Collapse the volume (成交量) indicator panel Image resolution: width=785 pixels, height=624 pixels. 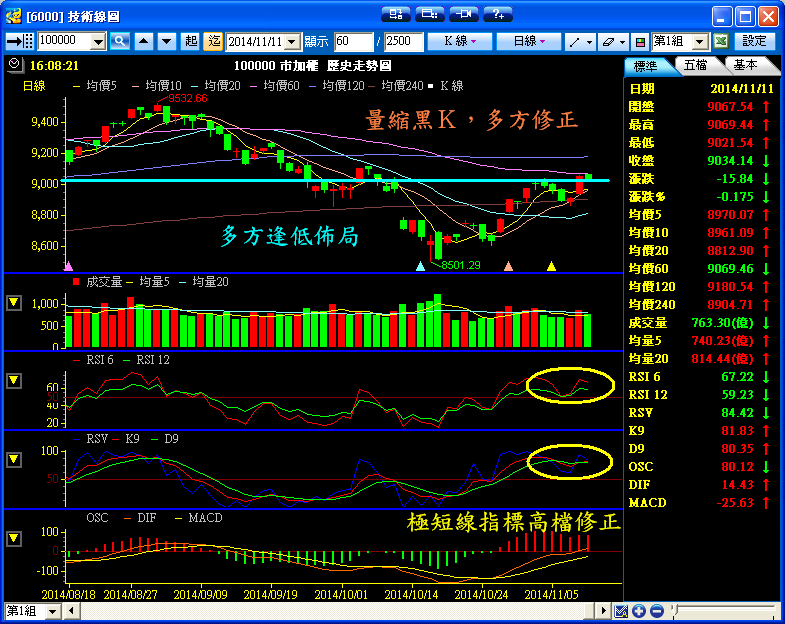click(x=14, y=303)
